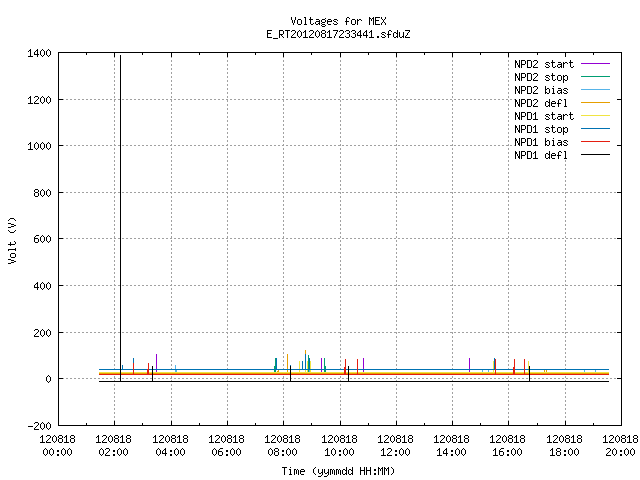The width and height of the screenshot is (640, 480).
Task: Click the green NPD2 stop legend line
Action: [595, 77]
